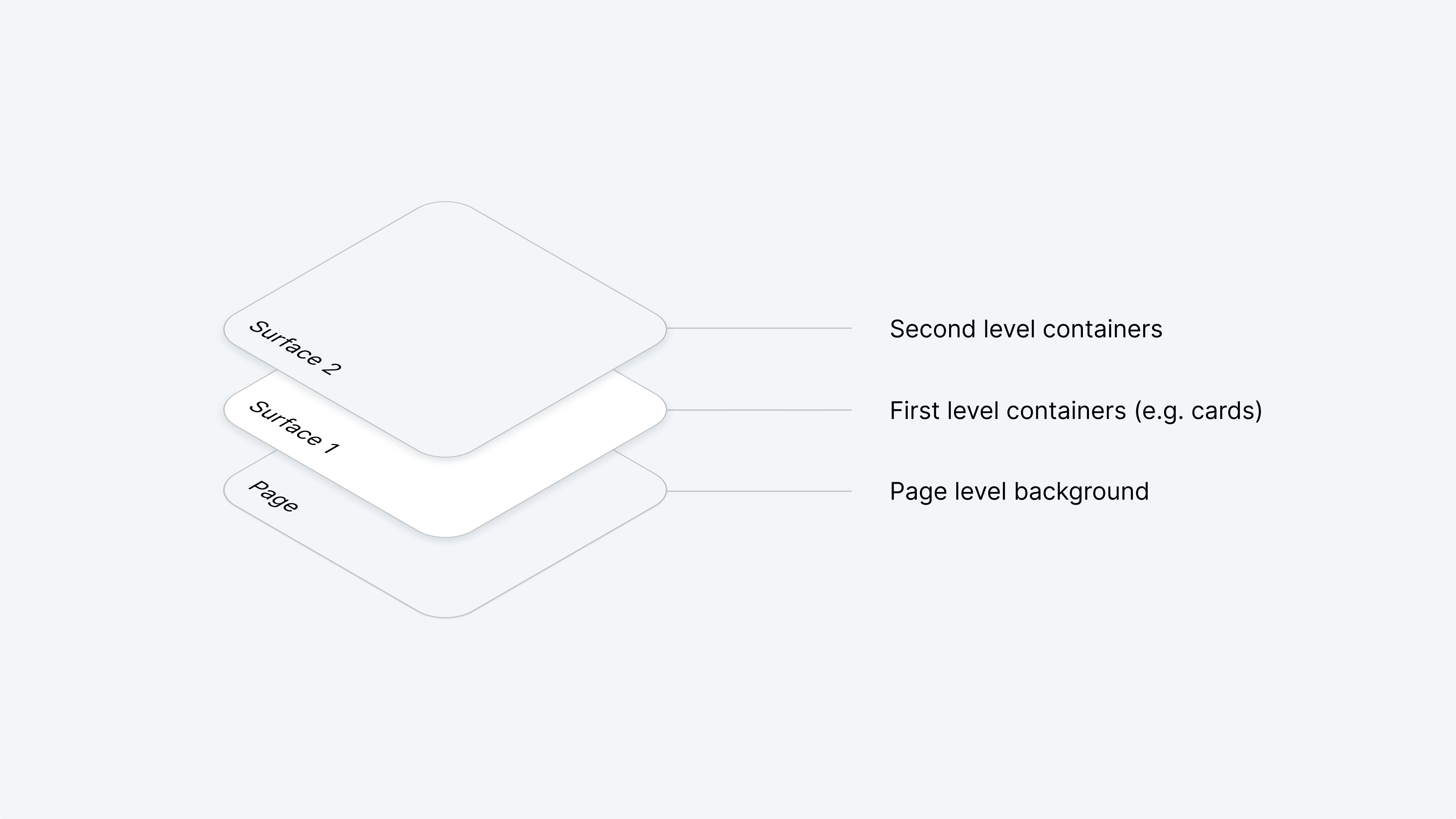Click the connector line to "First level containers"

tap(758, 410)
